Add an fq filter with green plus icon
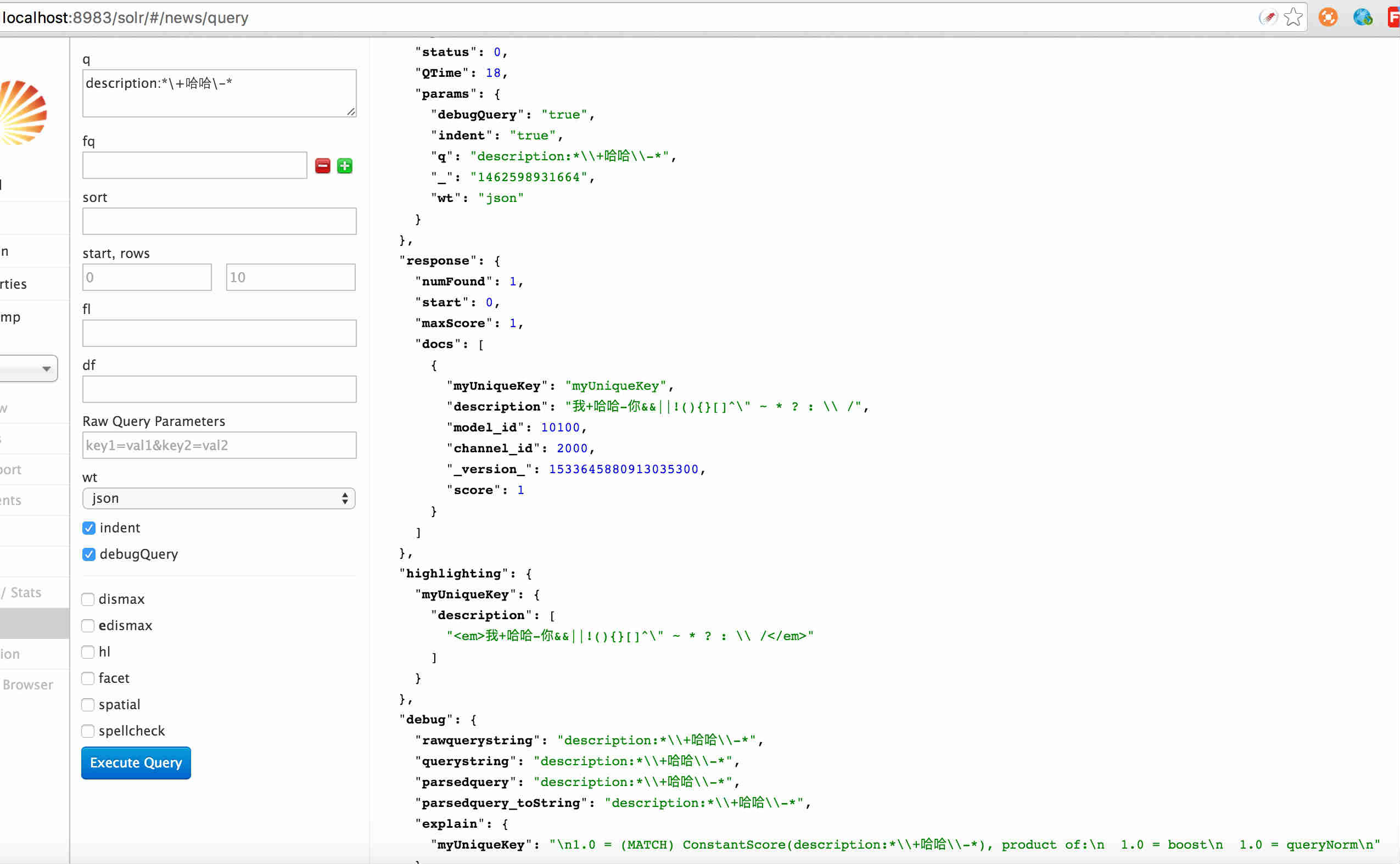Image resolution: width=1400 pixels, height=864 pixels. (345, 166)
